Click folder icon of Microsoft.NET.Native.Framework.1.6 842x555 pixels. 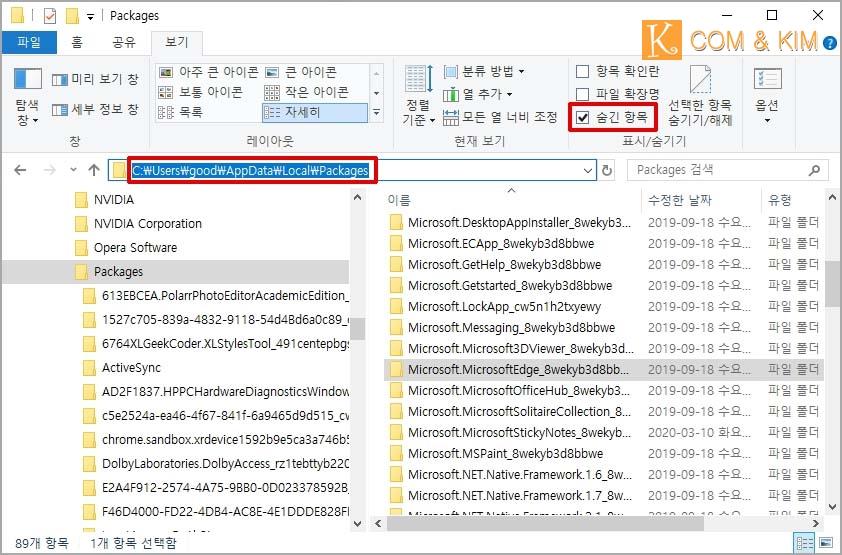pos(396,474)
